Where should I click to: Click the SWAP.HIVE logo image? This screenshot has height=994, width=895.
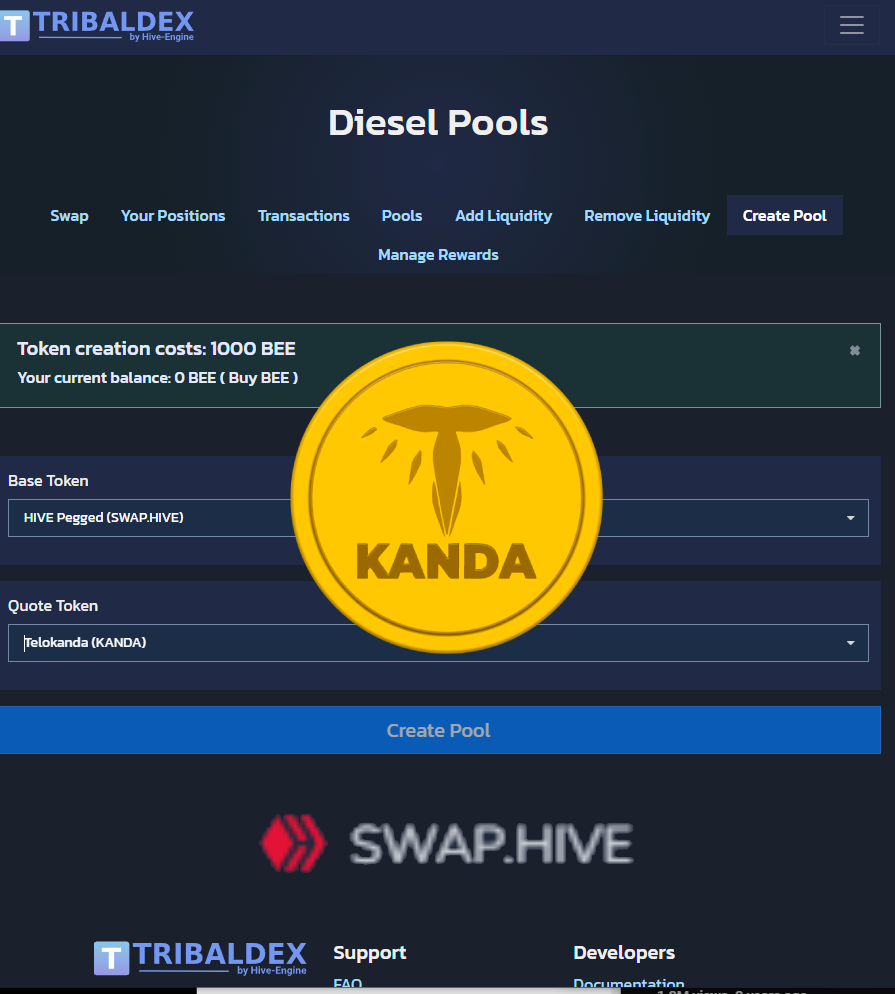point(447,844)
